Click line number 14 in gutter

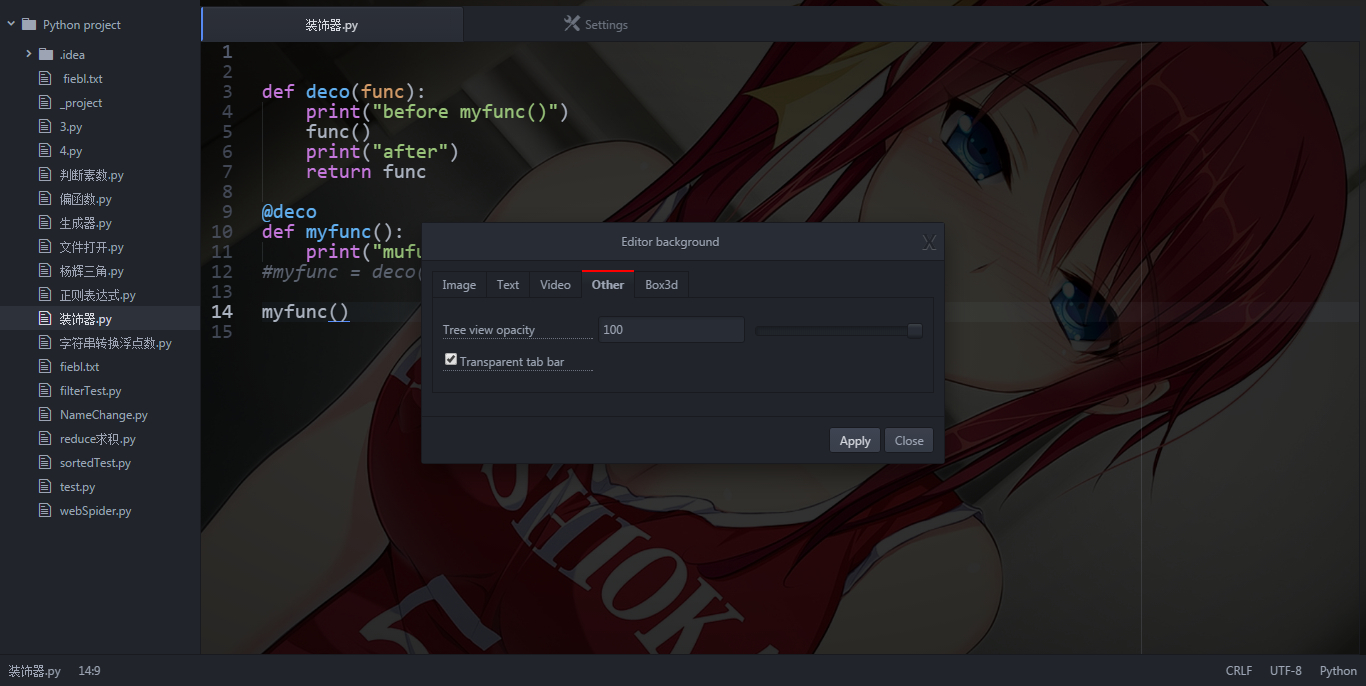pyautogui.click(x=222, y=311)
